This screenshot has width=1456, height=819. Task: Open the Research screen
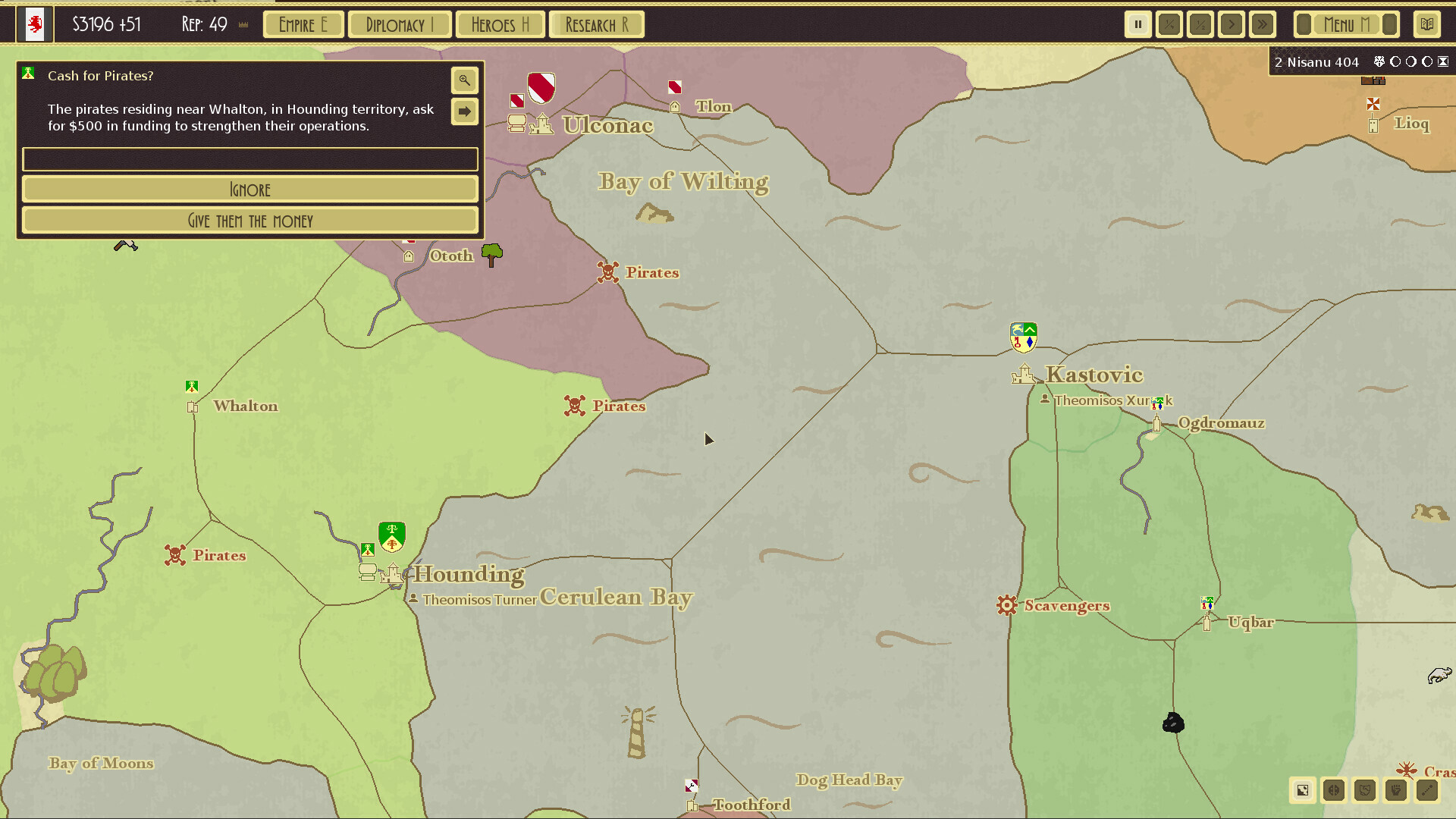(597, 24)
